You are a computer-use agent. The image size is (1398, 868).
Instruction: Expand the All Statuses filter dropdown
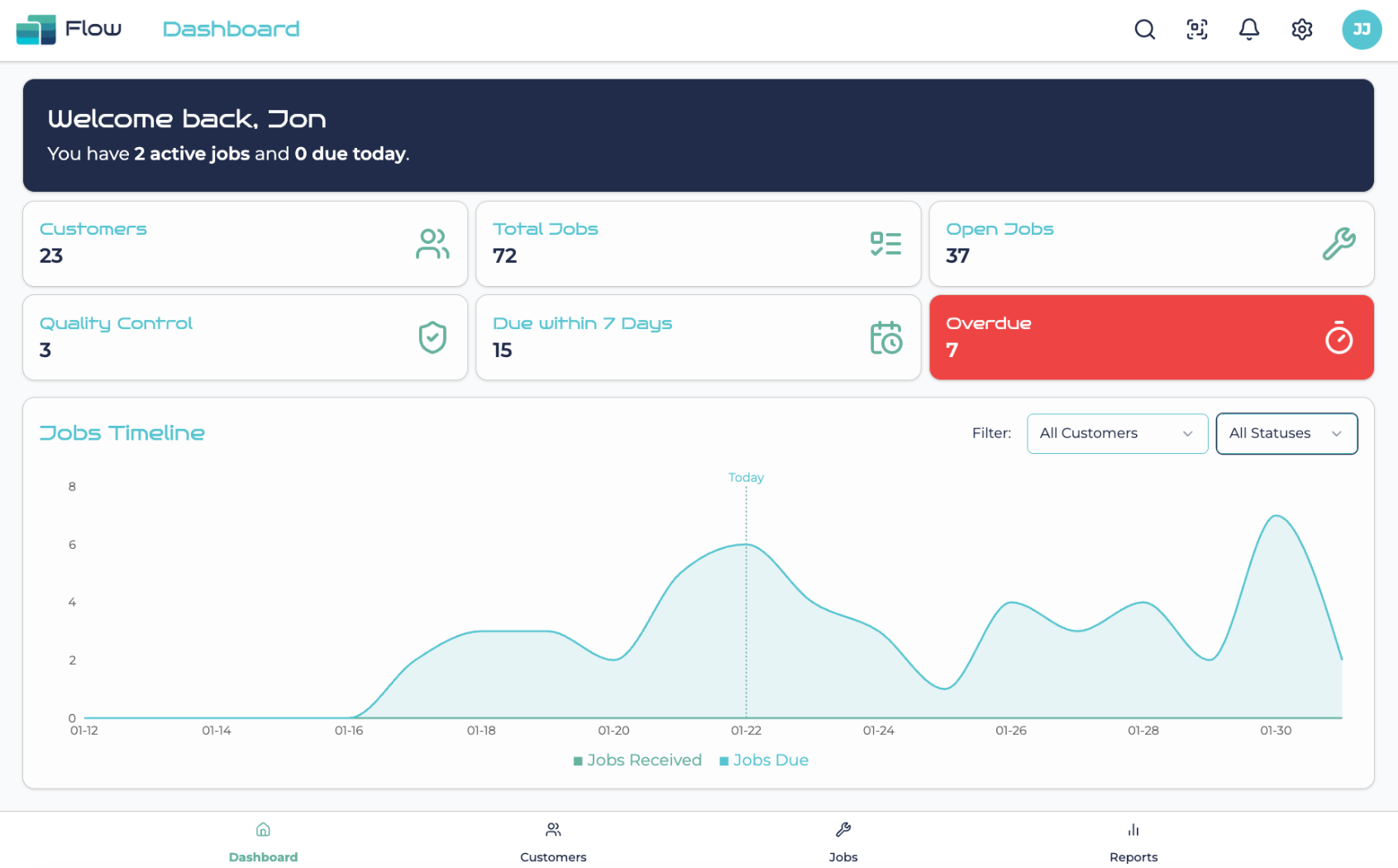click(x=1286, y=434)
